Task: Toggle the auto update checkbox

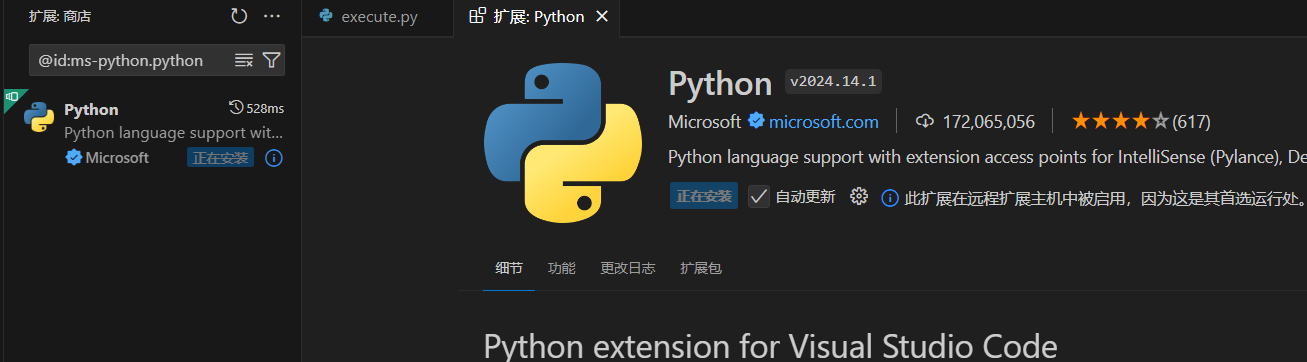Action: click(759, 196)
